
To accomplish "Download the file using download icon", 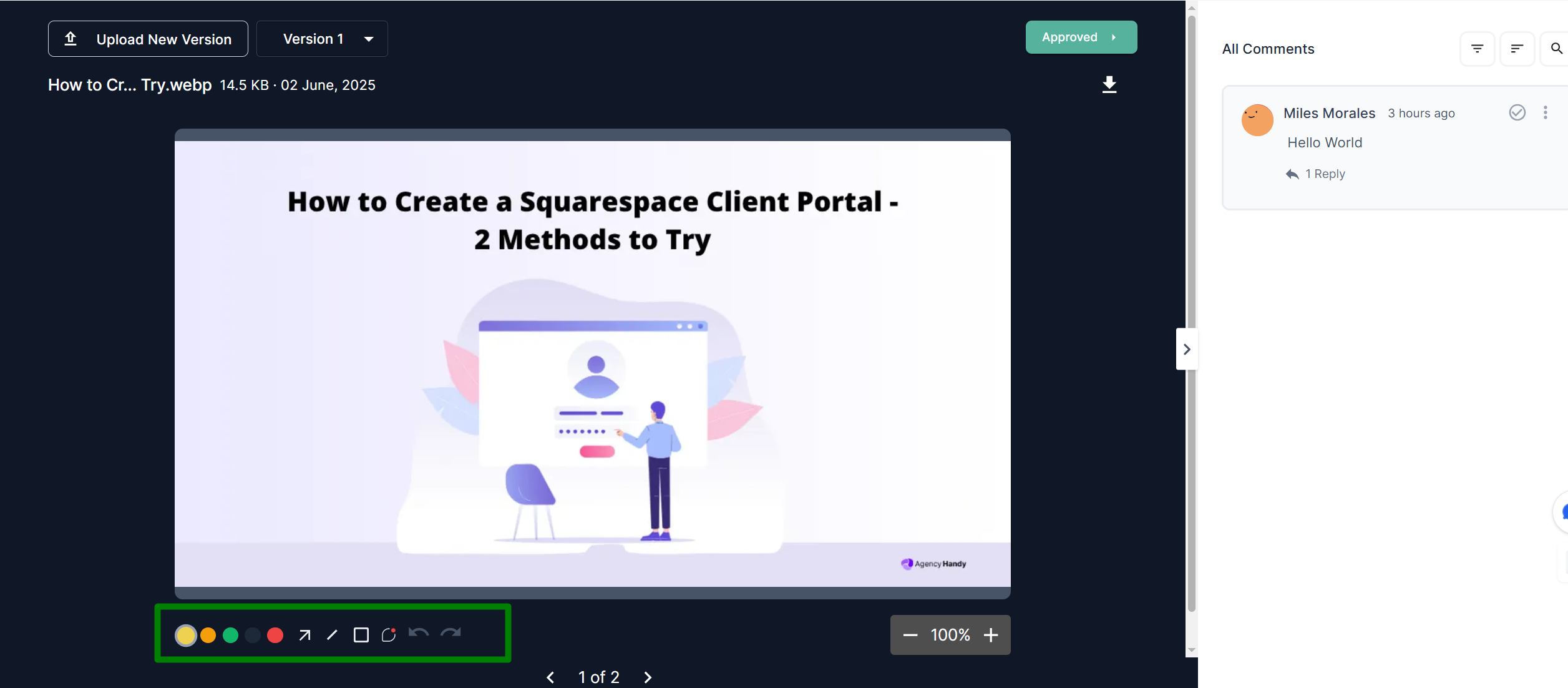I will [1109, 85].
